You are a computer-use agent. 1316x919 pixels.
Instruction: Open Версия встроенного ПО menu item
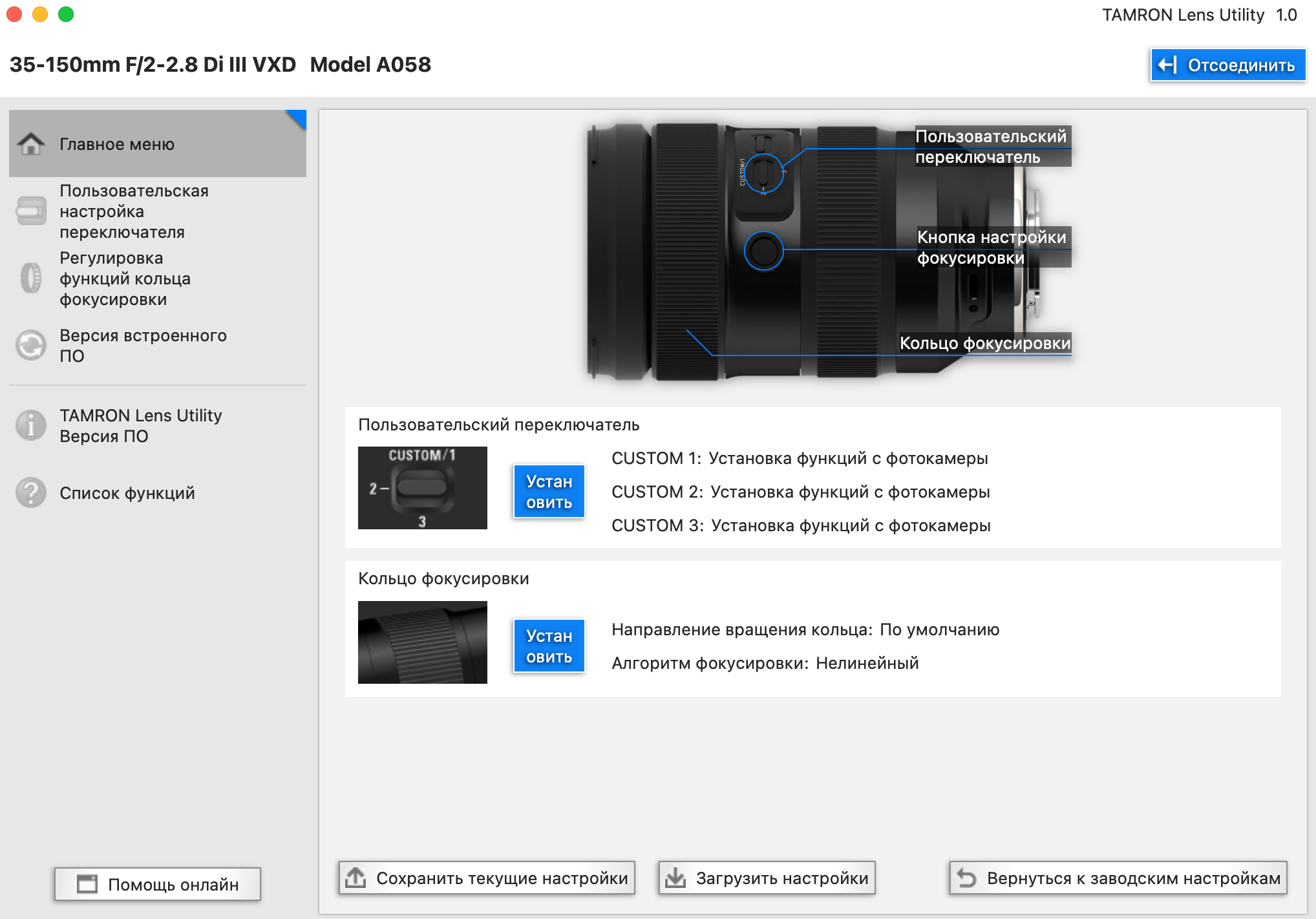pyautogui.click(x=143, y=345)
